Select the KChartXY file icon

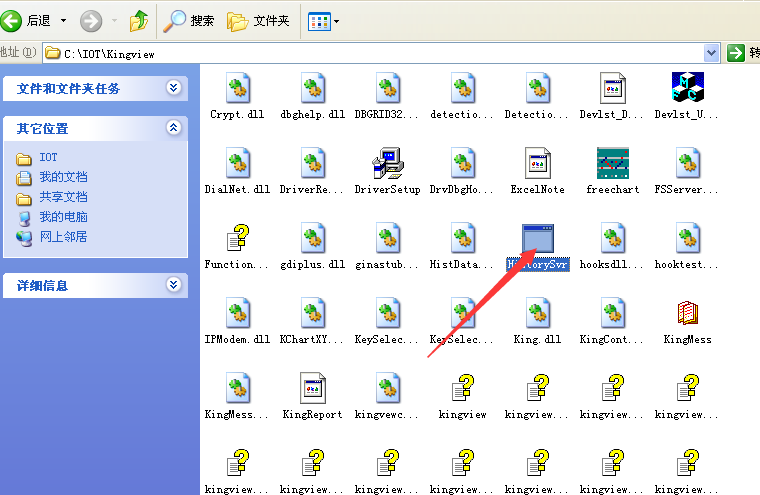point(313,313)
